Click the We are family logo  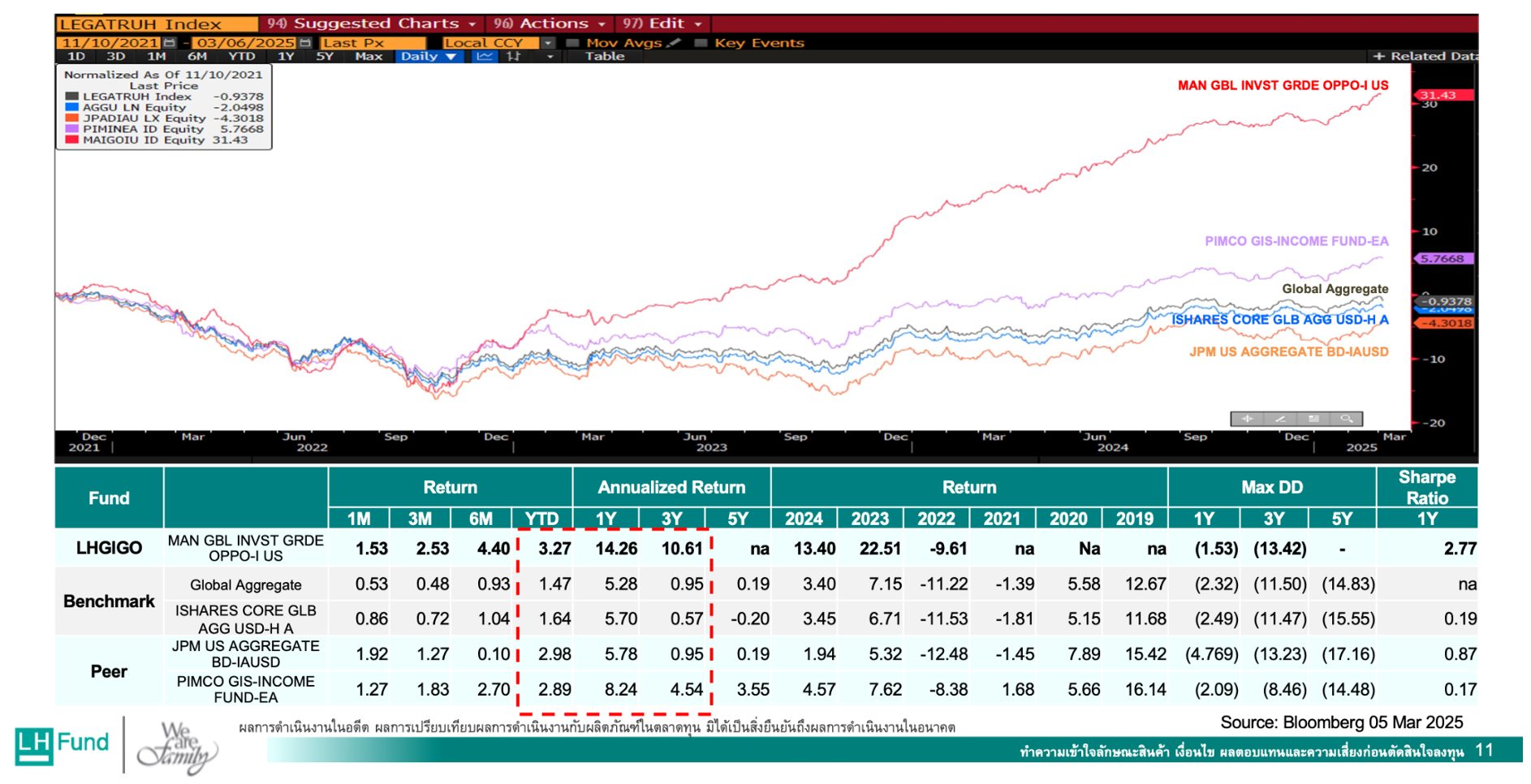click(x=178, y=747)
